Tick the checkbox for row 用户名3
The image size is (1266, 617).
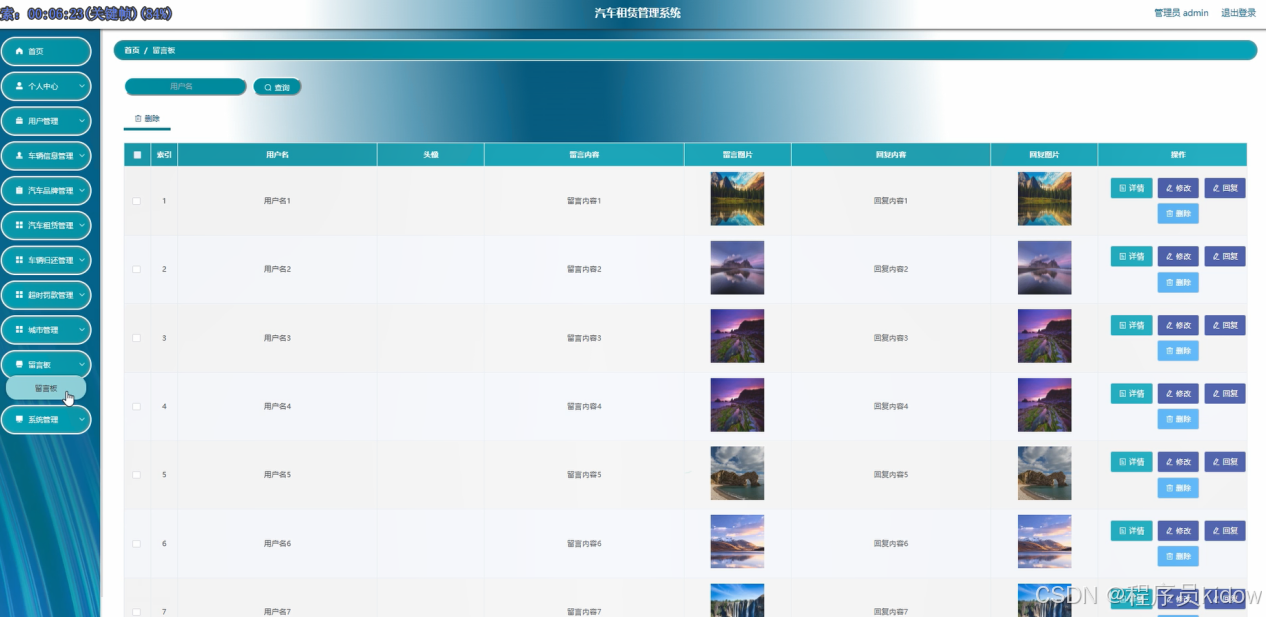pyautogui.click(x=137, y=338)
